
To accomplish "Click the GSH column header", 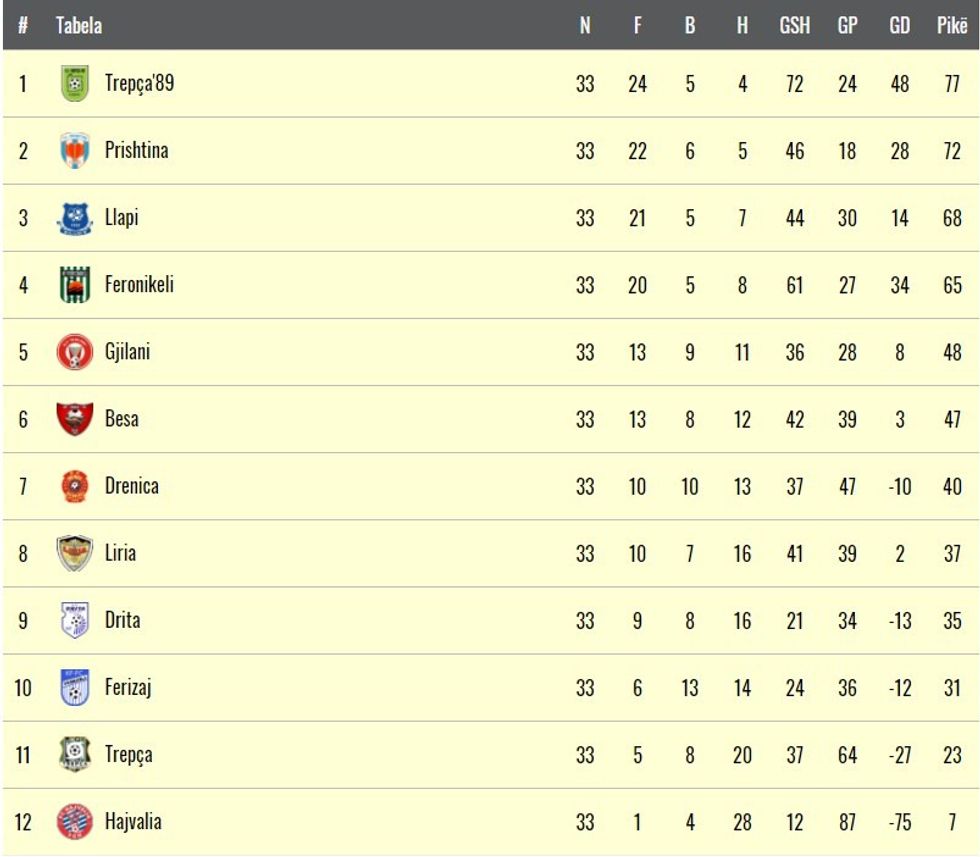I will coord(794,26).
